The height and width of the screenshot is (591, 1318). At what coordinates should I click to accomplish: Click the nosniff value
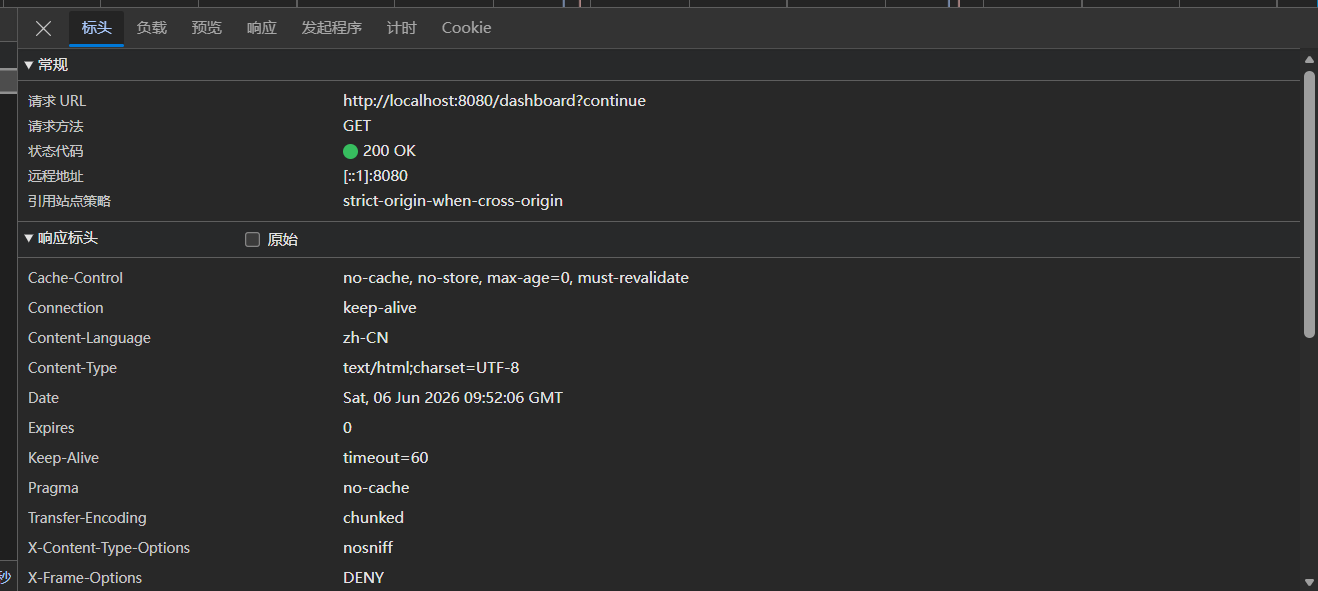pyautogui.click(x=369, y=548)
